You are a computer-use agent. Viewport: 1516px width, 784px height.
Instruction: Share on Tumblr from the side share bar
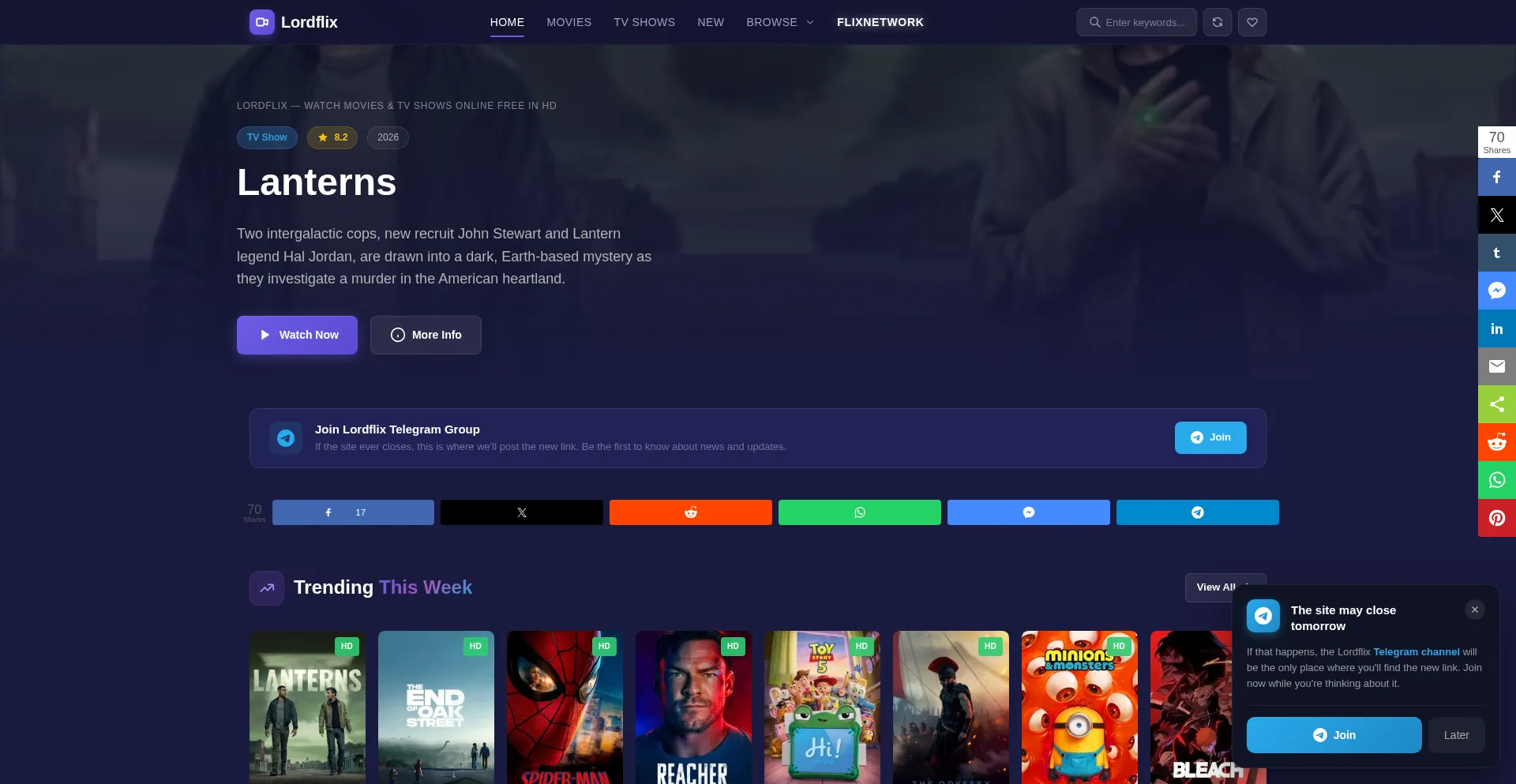tap(1497, 253)
